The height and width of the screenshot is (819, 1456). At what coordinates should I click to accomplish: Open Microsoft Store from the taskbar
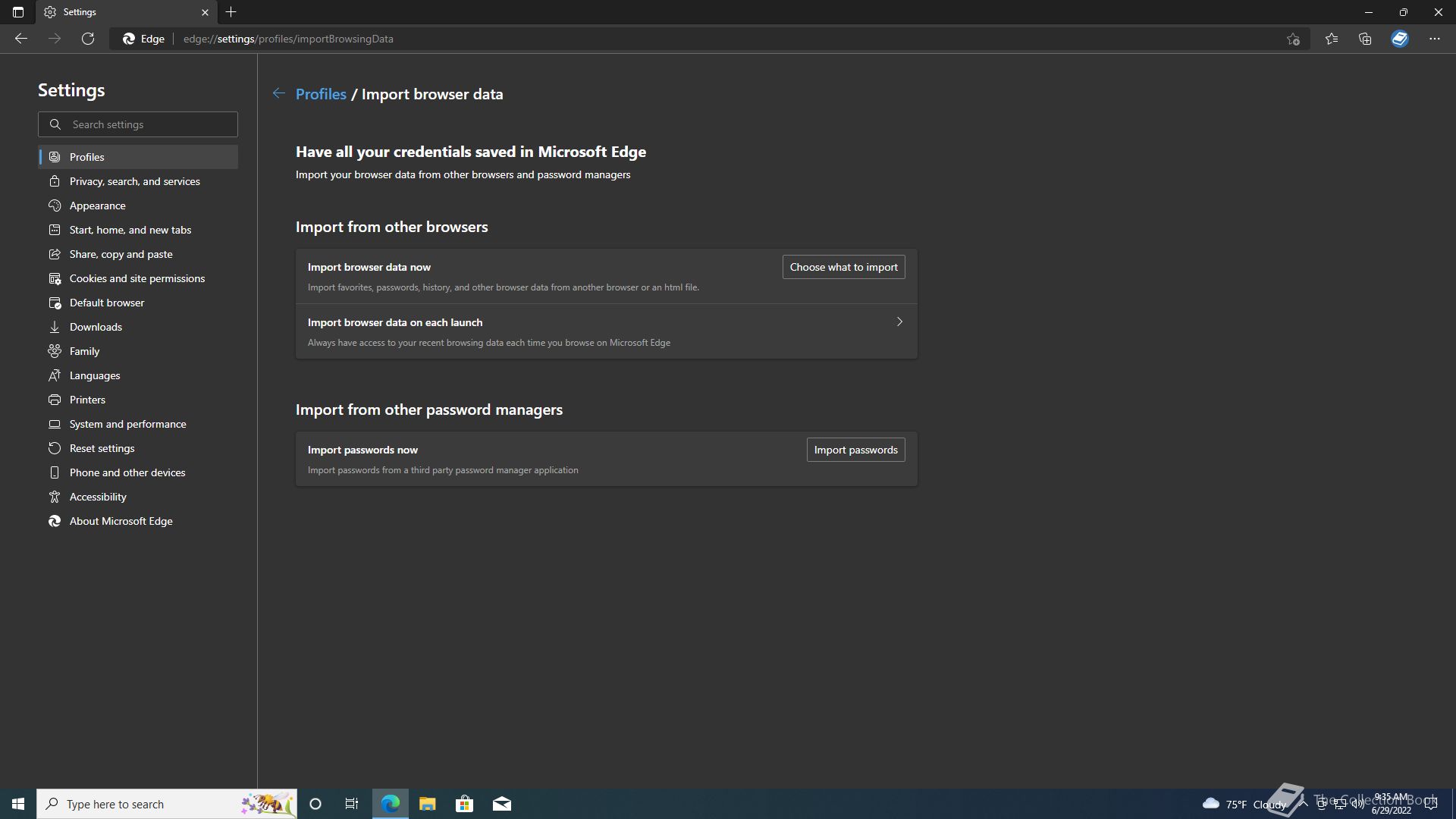click(x=464, y=804)
